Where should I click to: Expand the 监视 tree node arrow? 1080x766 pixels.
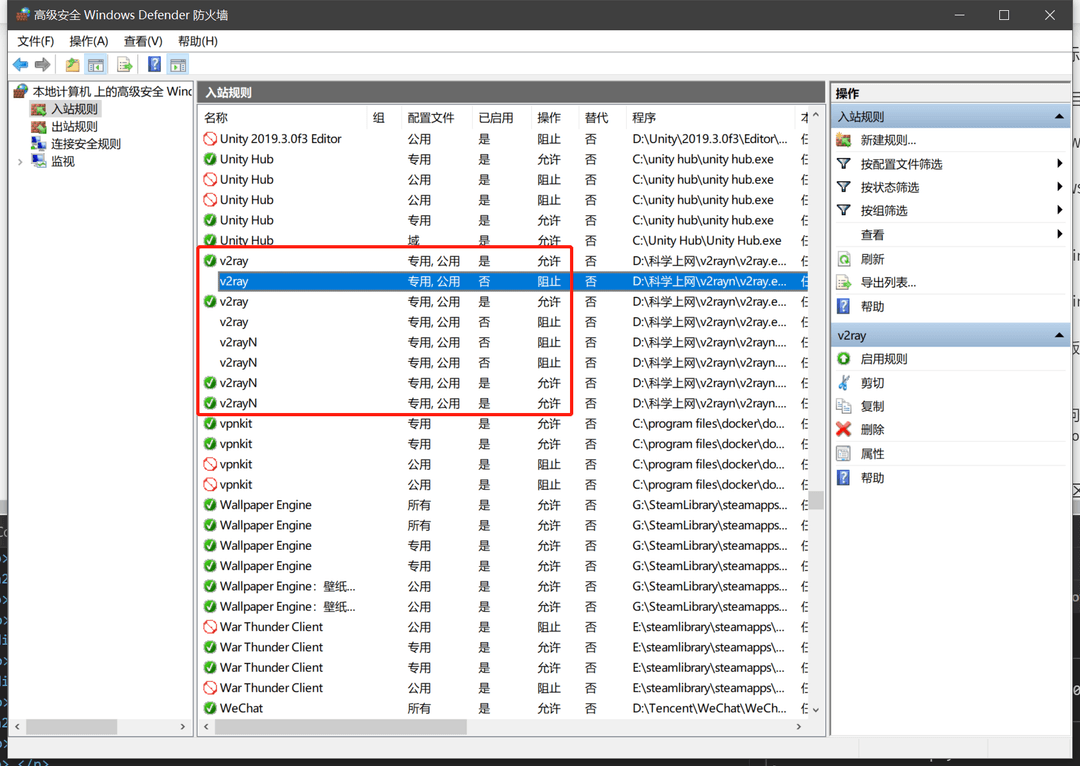(x=20, y=162)
